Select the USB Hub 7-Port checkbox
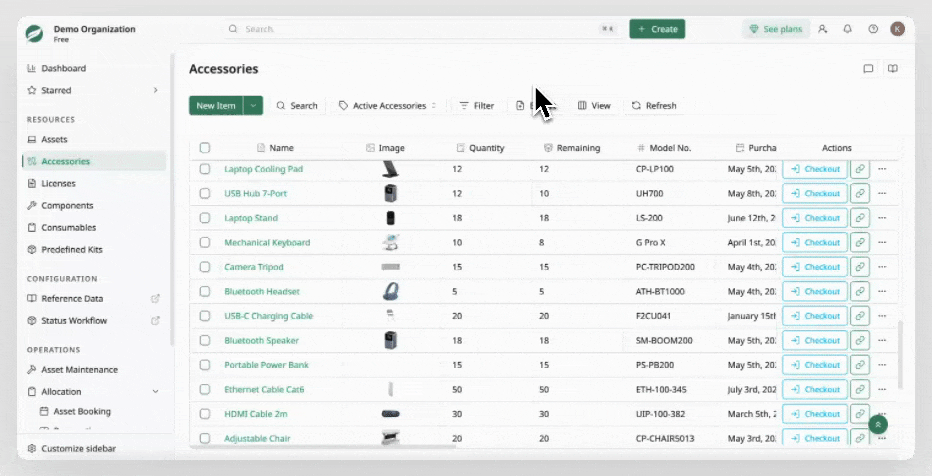 (205, 193)
